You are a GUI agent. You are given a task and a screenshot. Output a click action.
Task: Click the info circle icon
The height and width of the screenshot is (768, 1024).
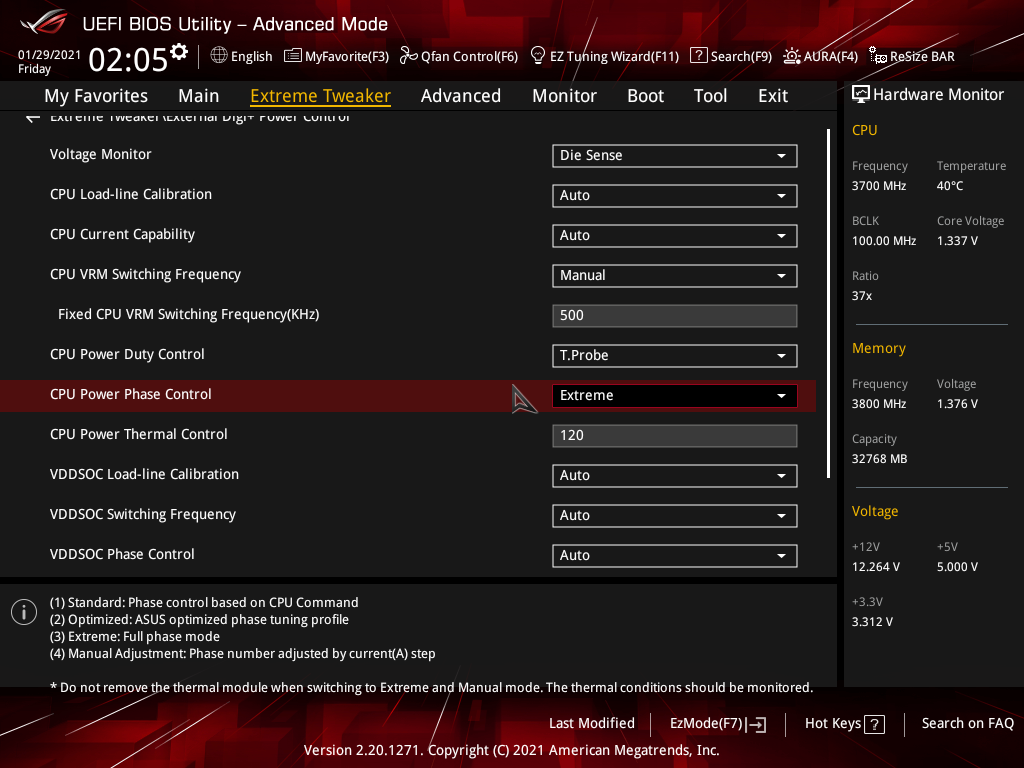24,612
